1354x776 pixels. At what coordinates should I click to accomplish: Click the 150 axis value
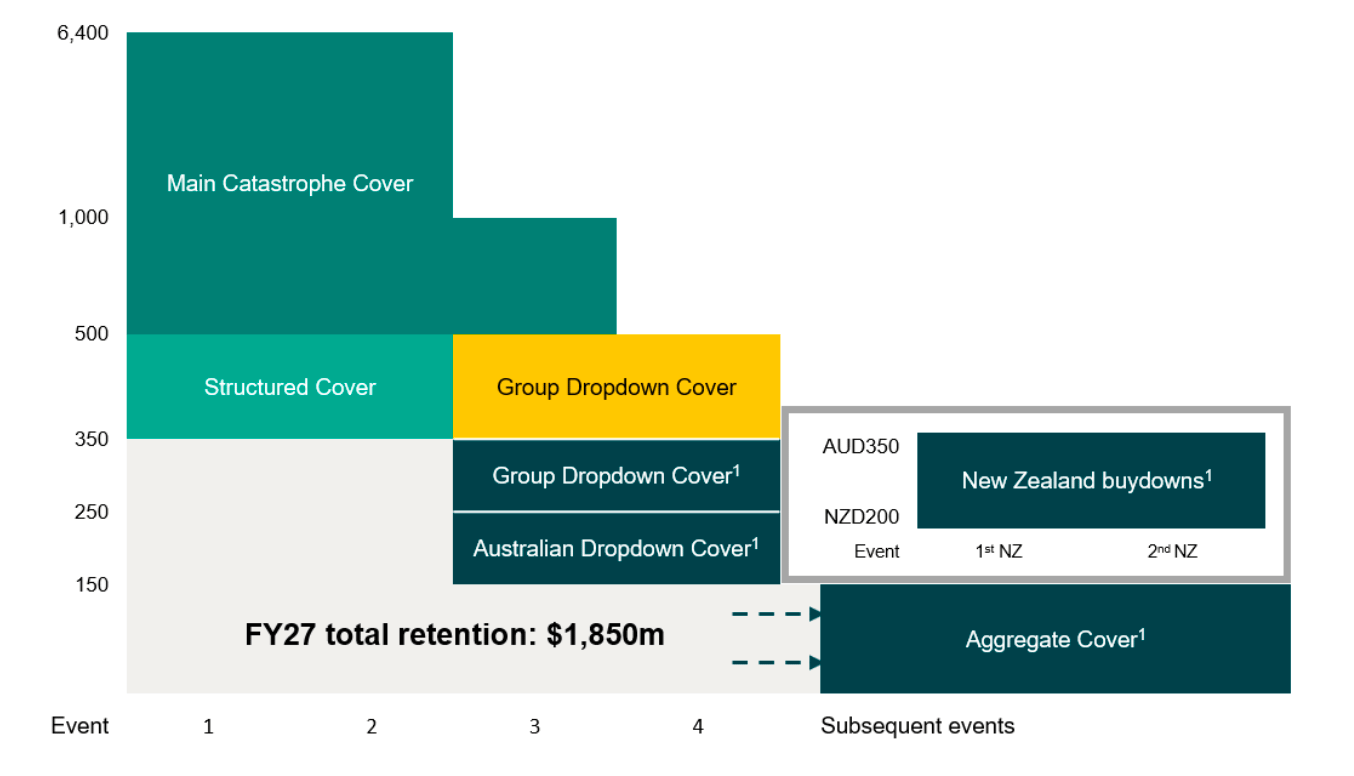coord(91,585)
